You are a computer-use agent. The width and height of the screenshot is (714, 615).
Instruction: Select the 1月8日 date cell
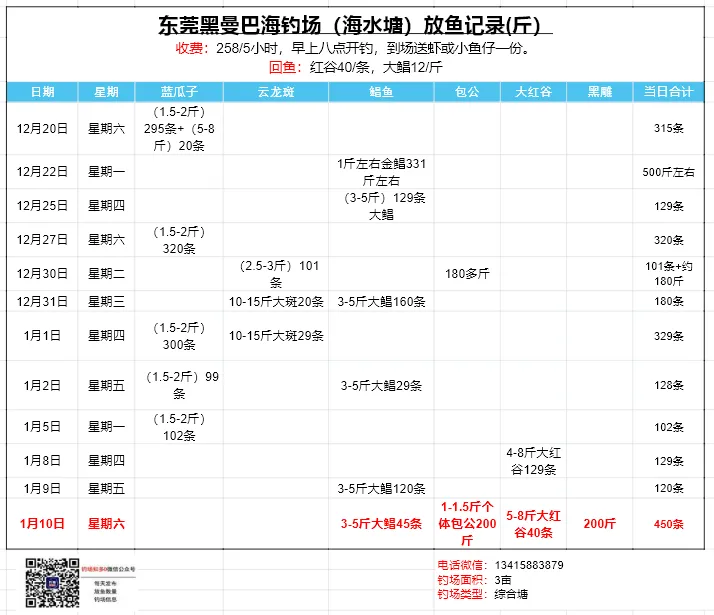click(x=42, y=461)
